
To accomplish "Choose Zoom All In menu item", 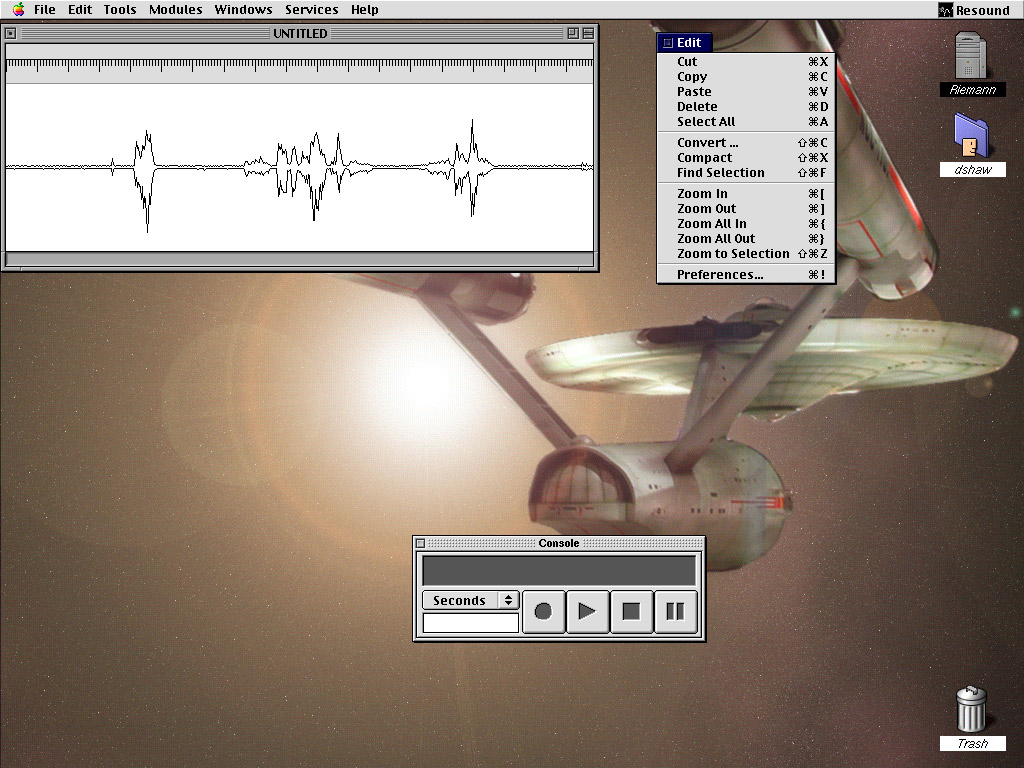I will point(746,223).
